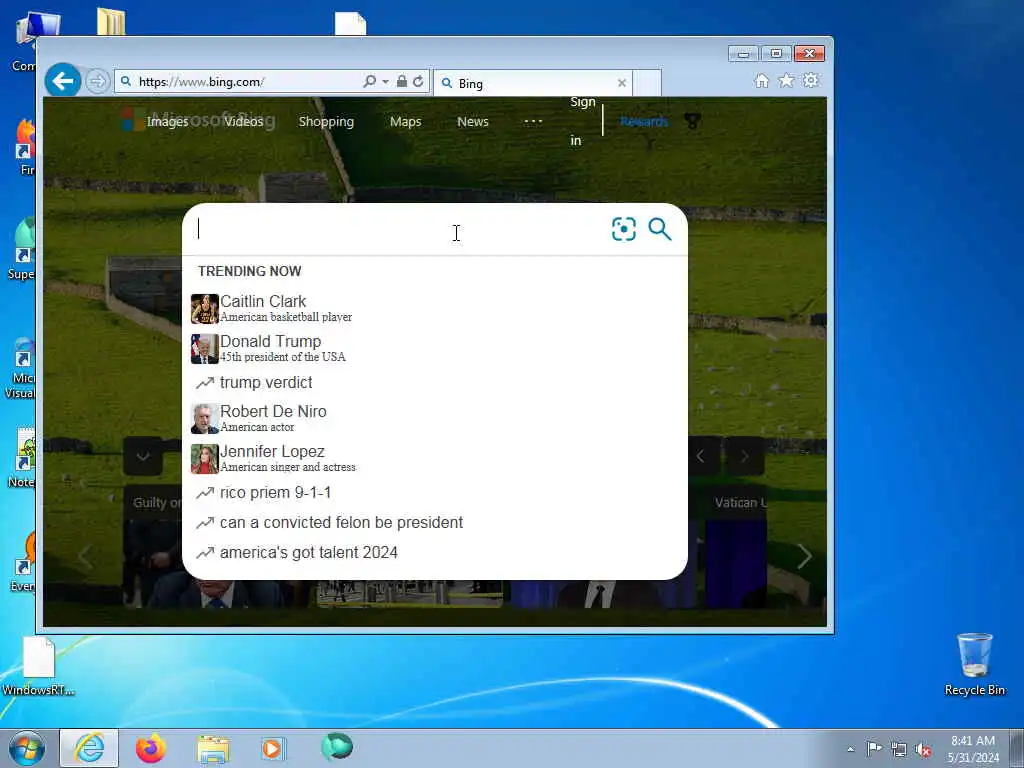Open Windows Media Player from the taskbar
The width and height of the screenshot is (1024, 768).
click(272, 748)
